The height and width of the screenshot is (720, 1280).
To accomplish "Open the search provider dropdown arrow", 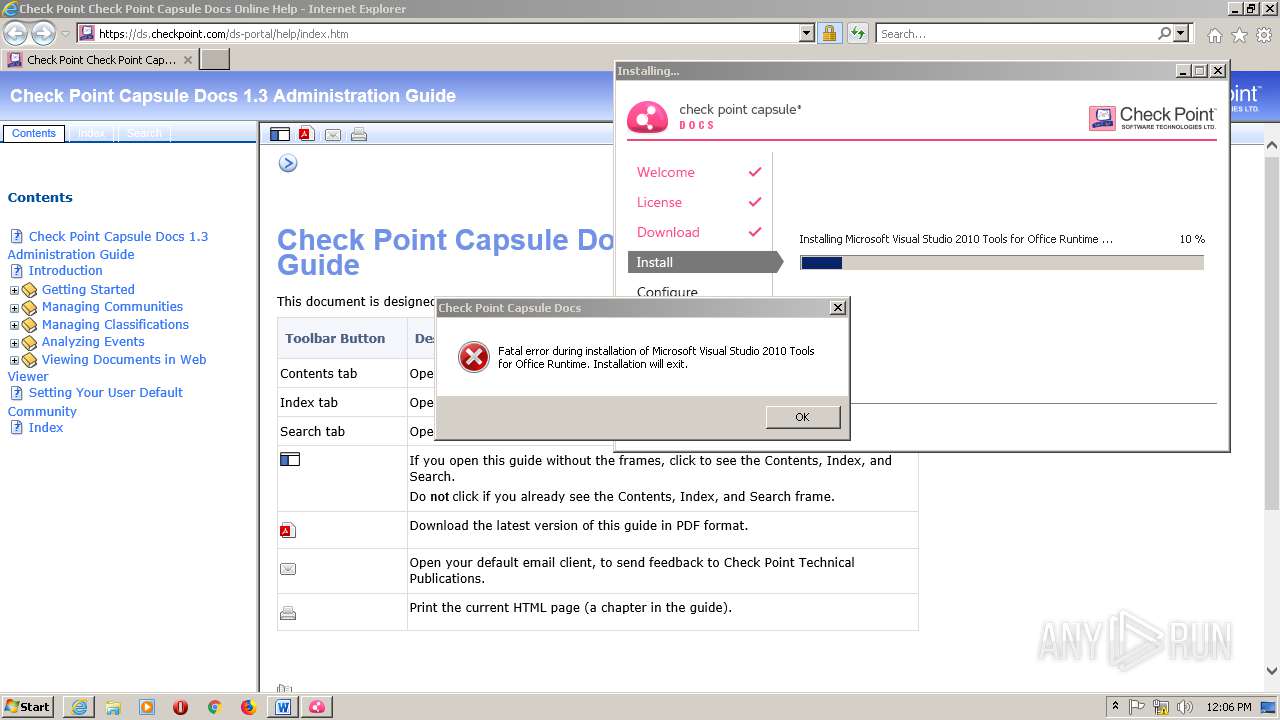I will pyautogui.click(x=1182, y=33).
